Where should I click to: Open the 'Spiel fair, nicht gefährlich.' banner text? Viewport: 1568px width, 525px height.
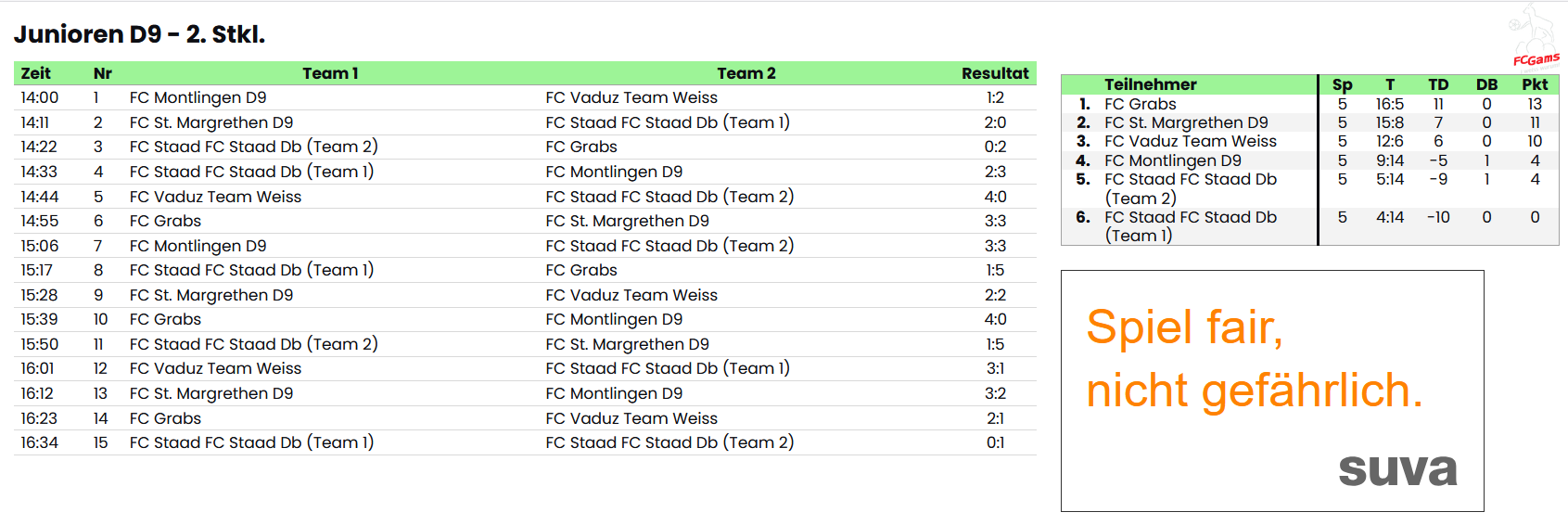coord(1254,359)
